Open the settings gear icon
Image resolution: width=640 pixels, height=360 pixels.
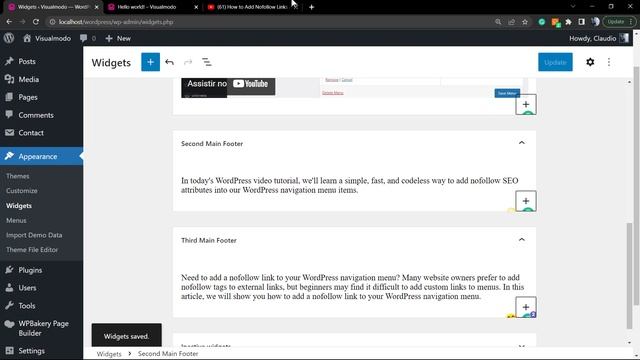click(590, 62)
